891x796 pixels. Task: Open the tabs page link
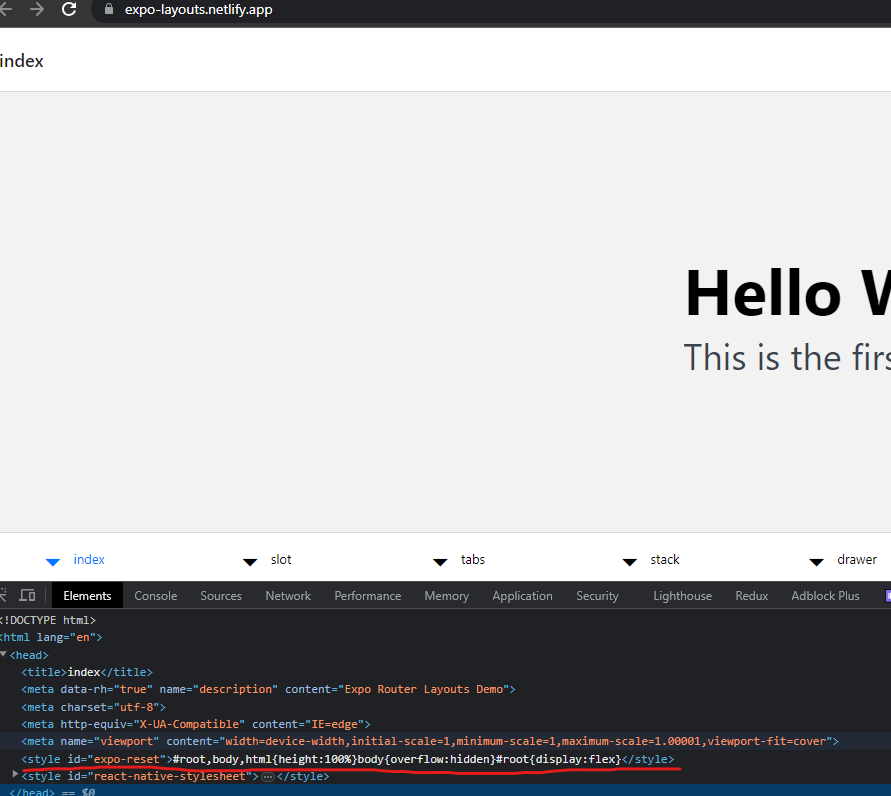472,559
